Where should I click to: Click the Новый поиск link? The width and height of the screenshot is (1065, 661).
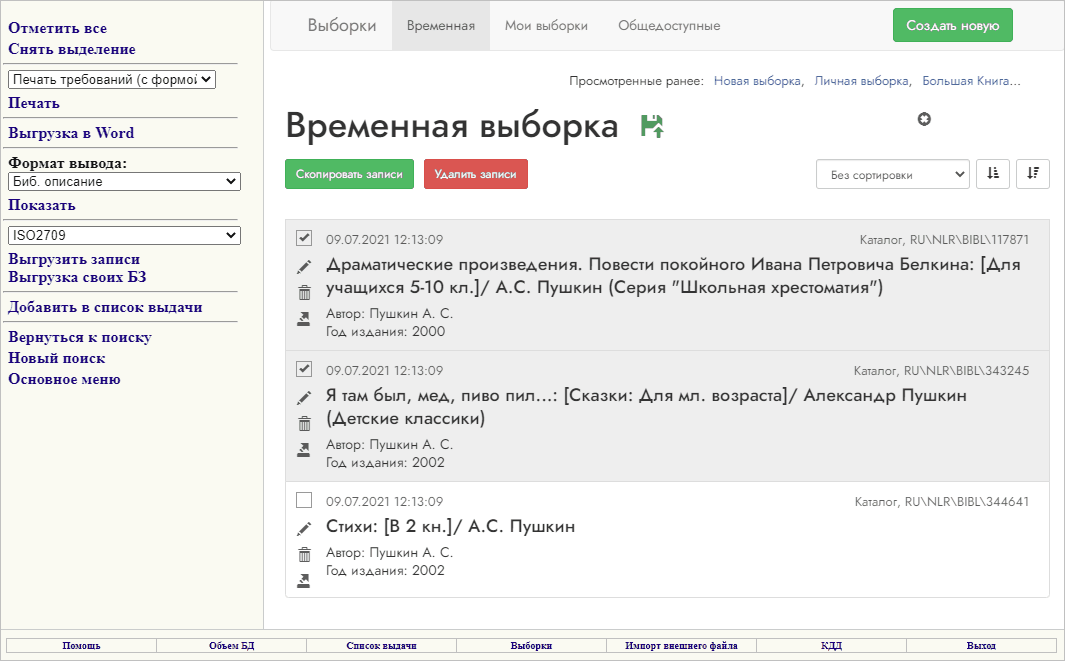point(57,358)
